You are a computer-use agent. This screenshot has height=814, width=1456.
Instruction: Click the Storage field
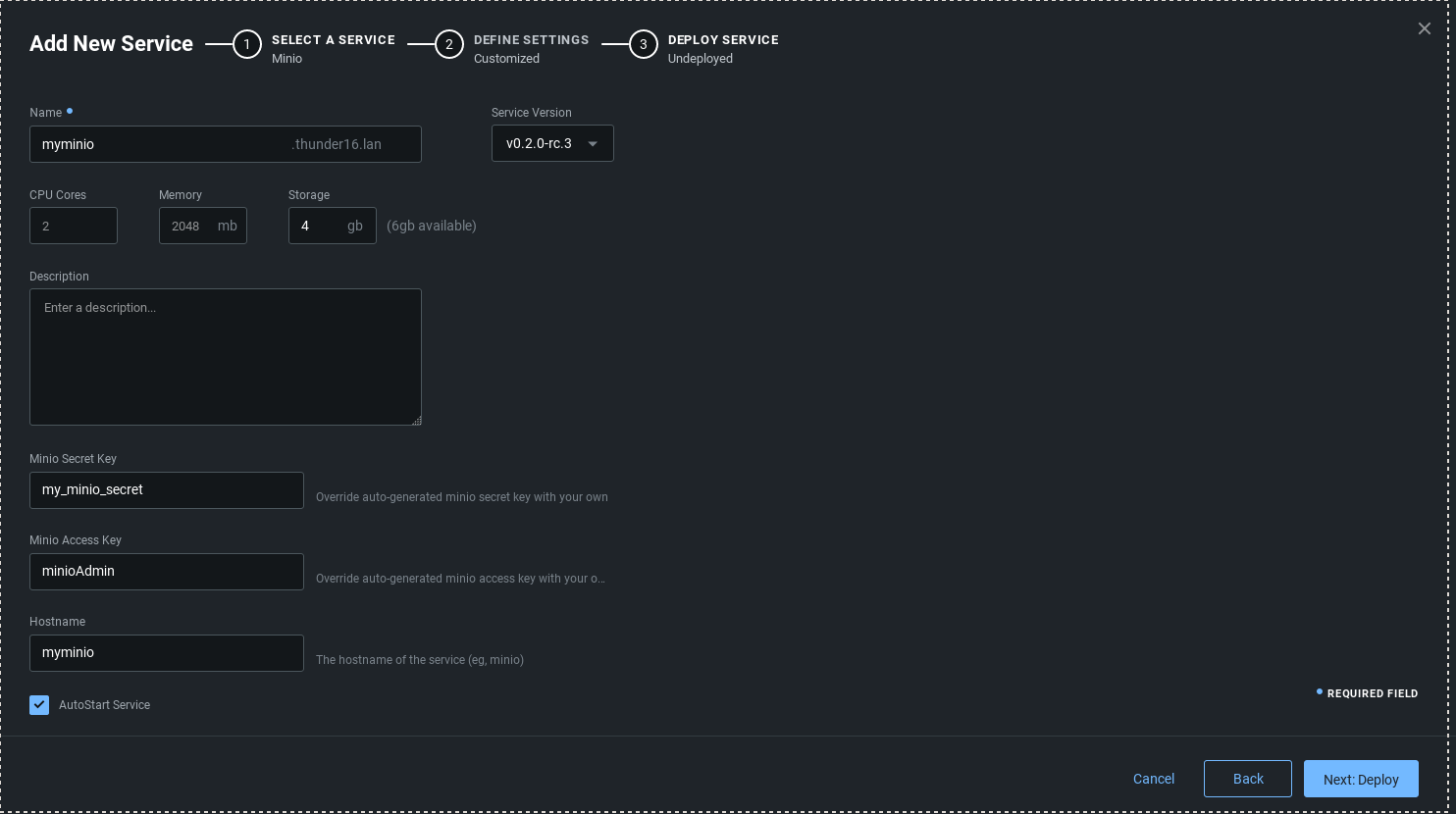pyautogui.click(x=333, y=226)
